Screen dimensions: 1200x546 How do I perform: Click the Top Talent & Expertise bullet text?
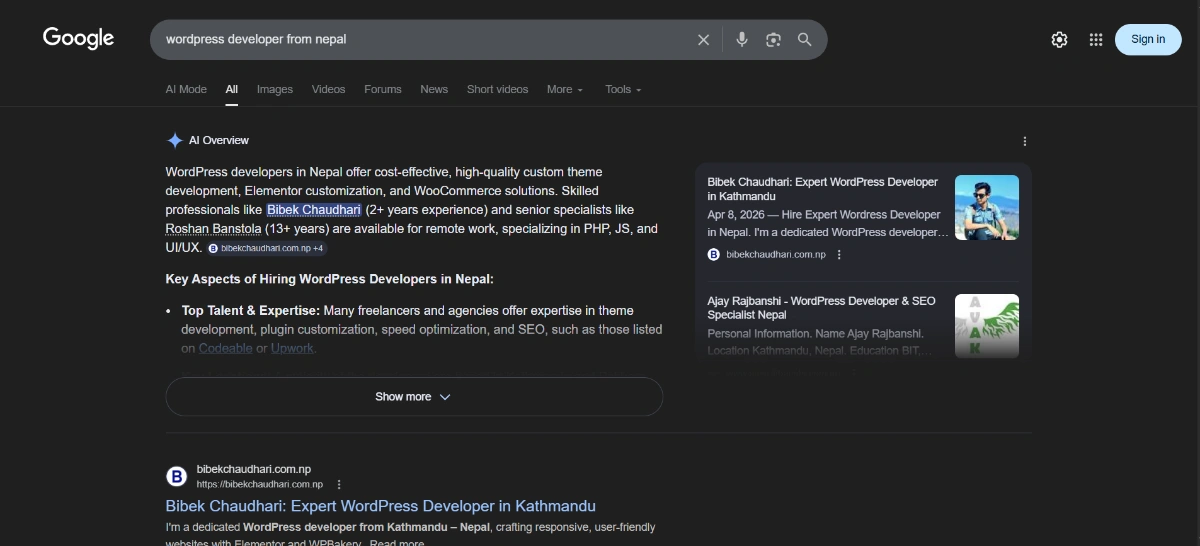coord(422,329)
